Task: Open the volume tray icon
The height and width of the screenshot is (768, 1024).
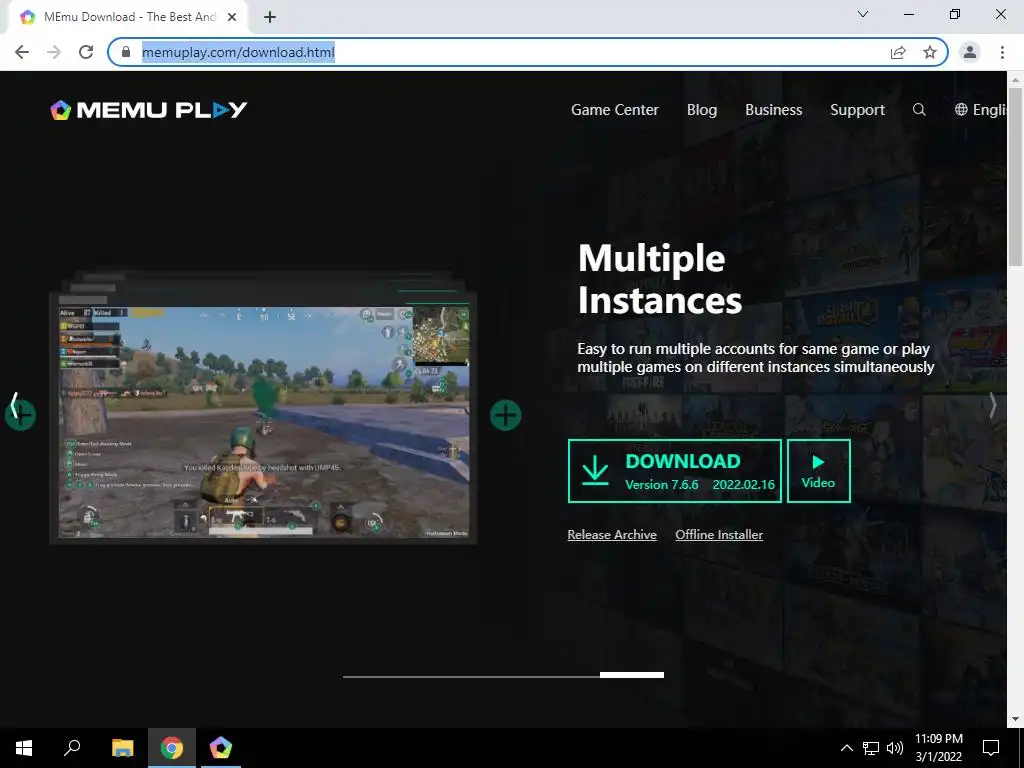Action: tap(895, 748)
